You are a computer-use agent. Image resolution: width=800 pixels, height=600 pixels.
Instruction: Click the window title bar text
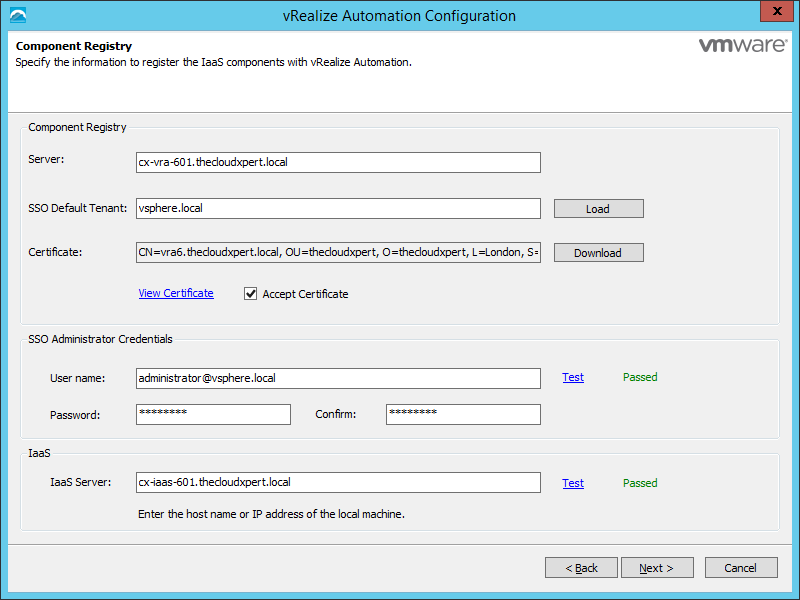tap(400, 16)
